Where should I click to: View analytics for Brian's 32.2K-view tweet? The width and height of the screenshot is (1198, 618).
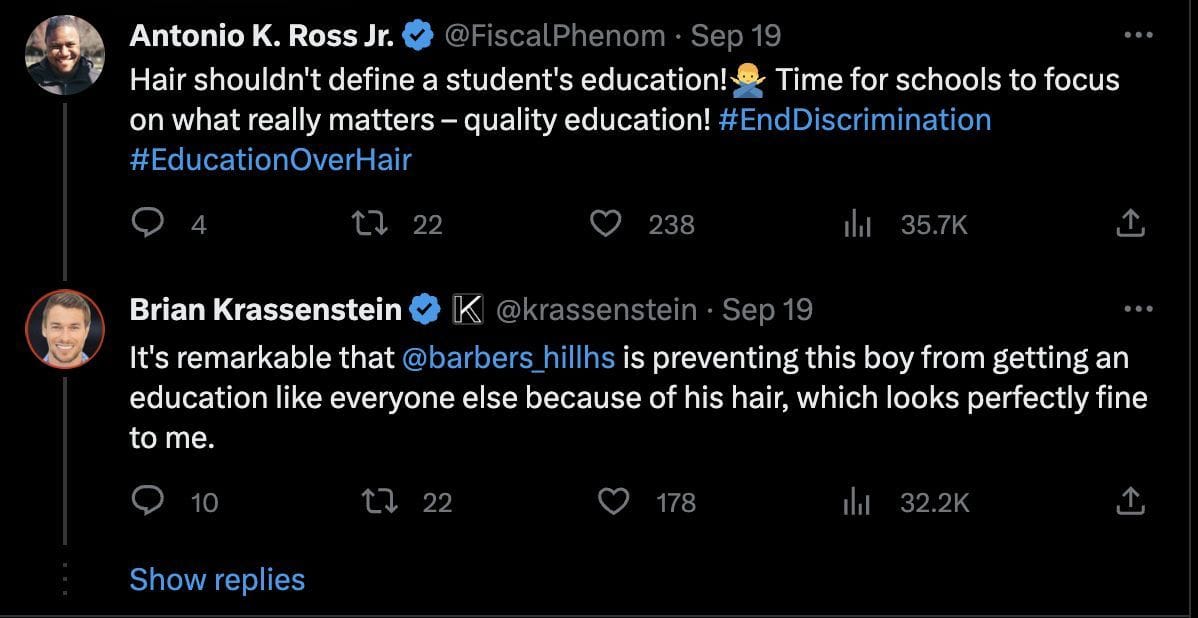[x=857, y=500]
